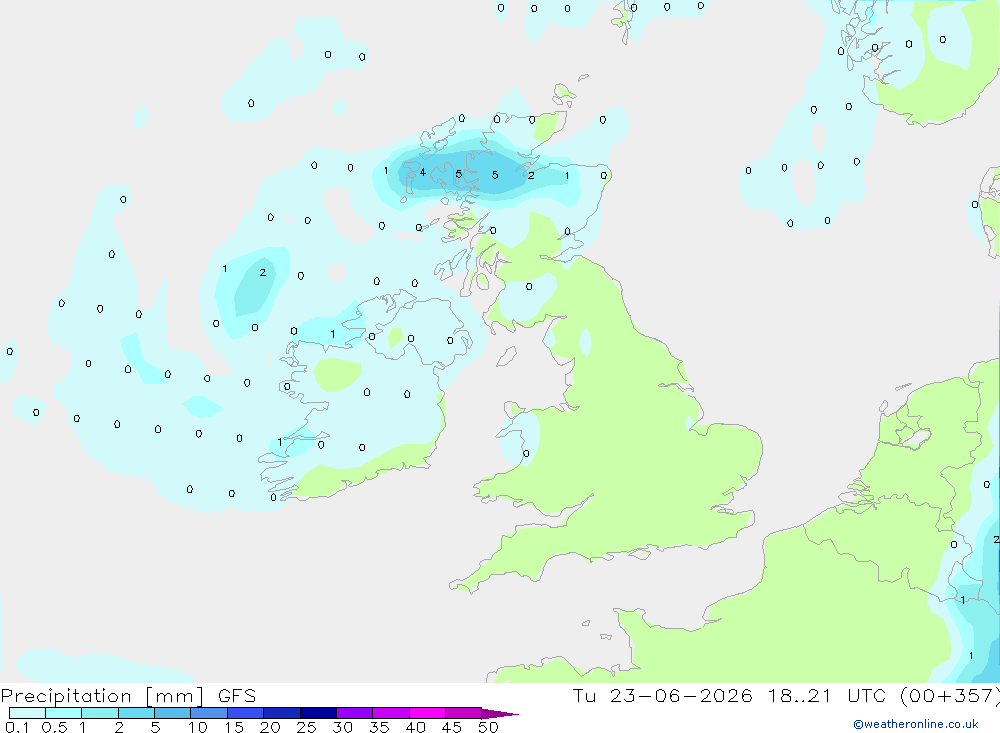Open the weatheronline.co.uk copyright link
The image size is (1000, 733).
(915, 724)
